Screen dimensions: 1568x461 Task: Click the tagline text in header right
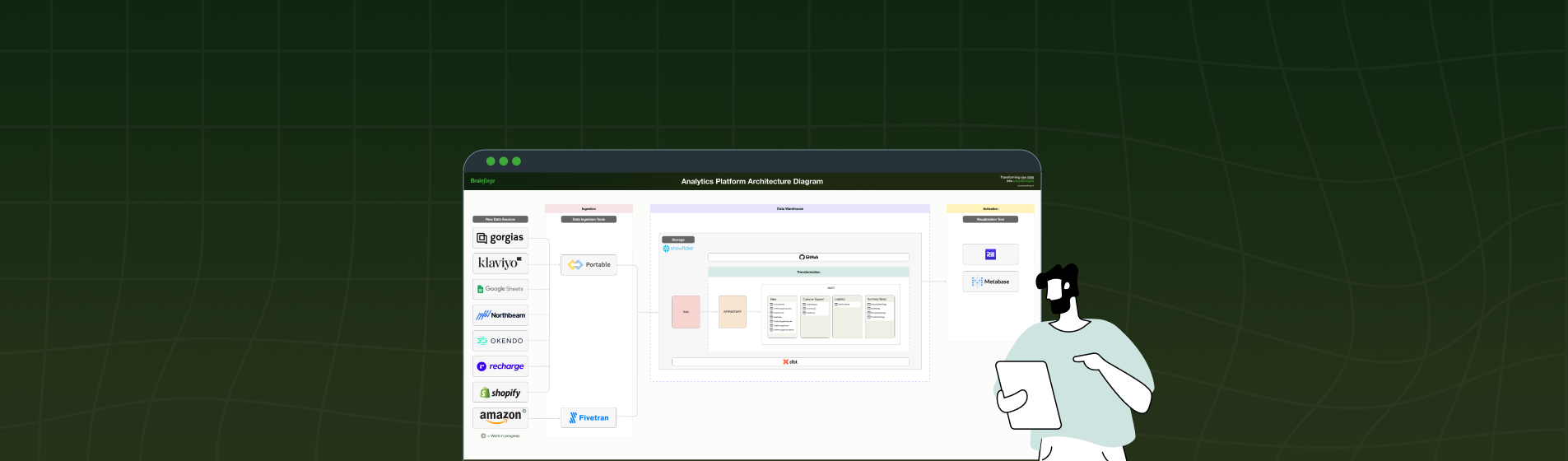[x=1017, y=179]
